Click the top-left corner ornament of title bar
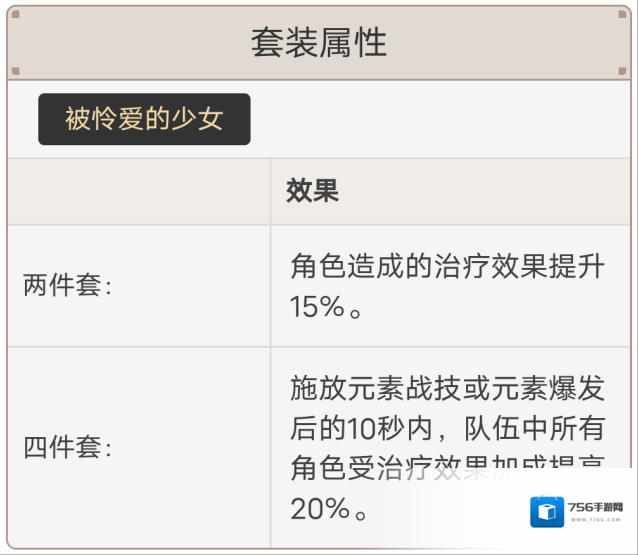 (x=17, y=14)
